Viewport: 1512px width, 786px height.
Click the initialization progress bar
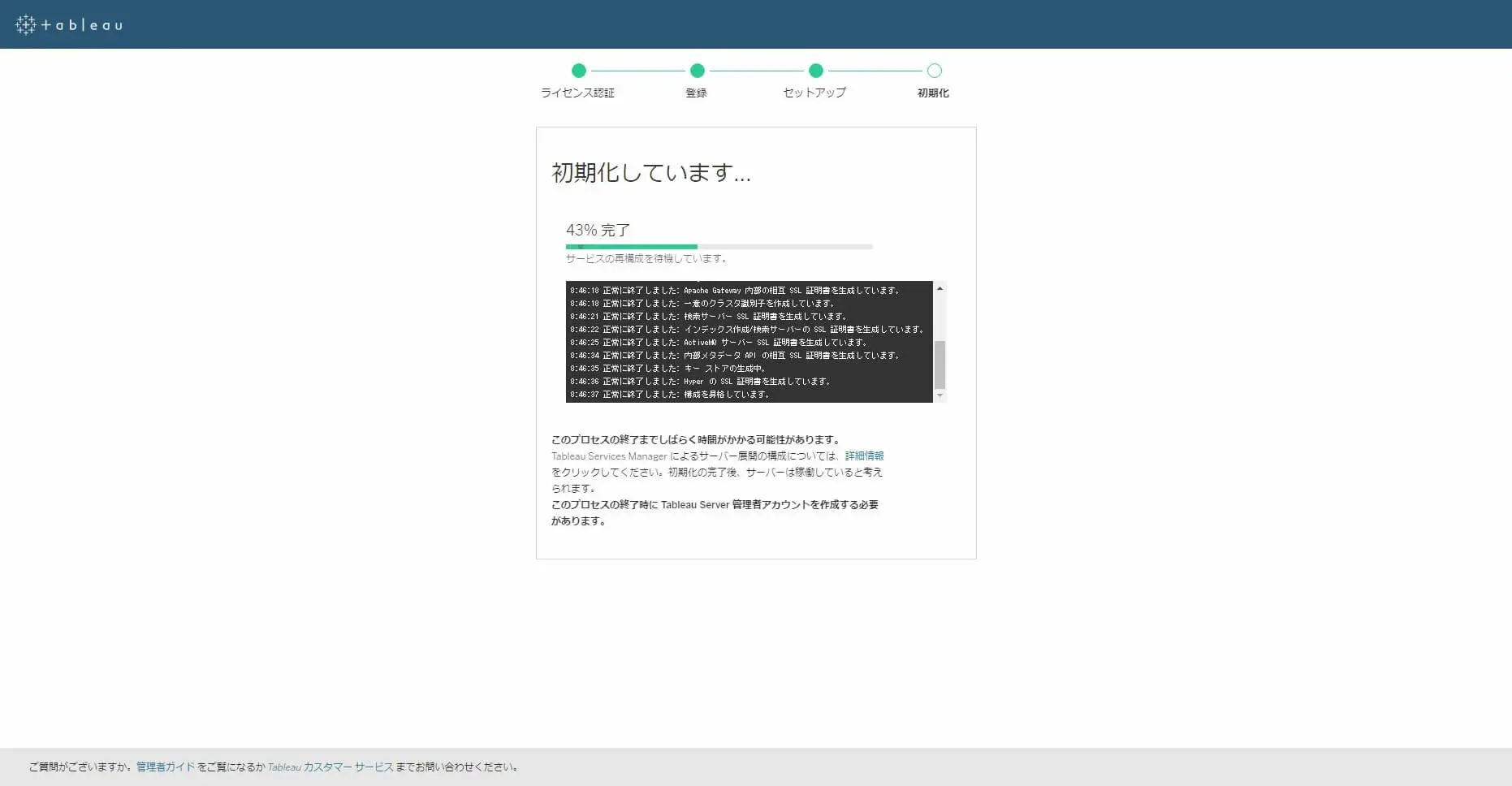coord(719,247)
